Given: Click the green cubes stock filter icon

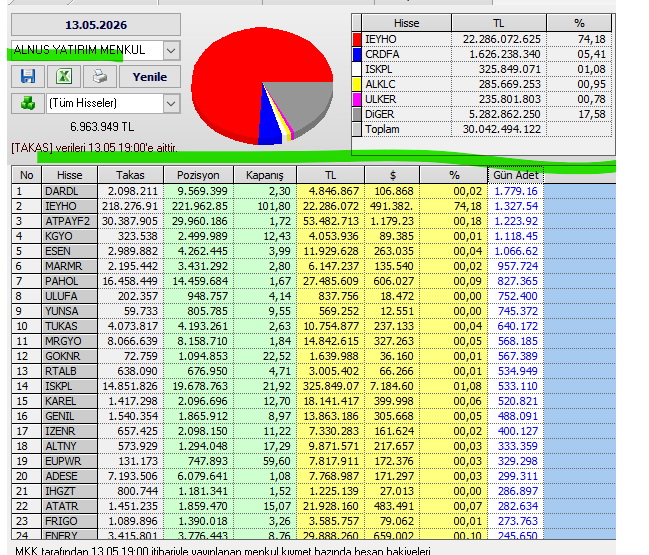Looking at the screenshot, I should point(28,103).
